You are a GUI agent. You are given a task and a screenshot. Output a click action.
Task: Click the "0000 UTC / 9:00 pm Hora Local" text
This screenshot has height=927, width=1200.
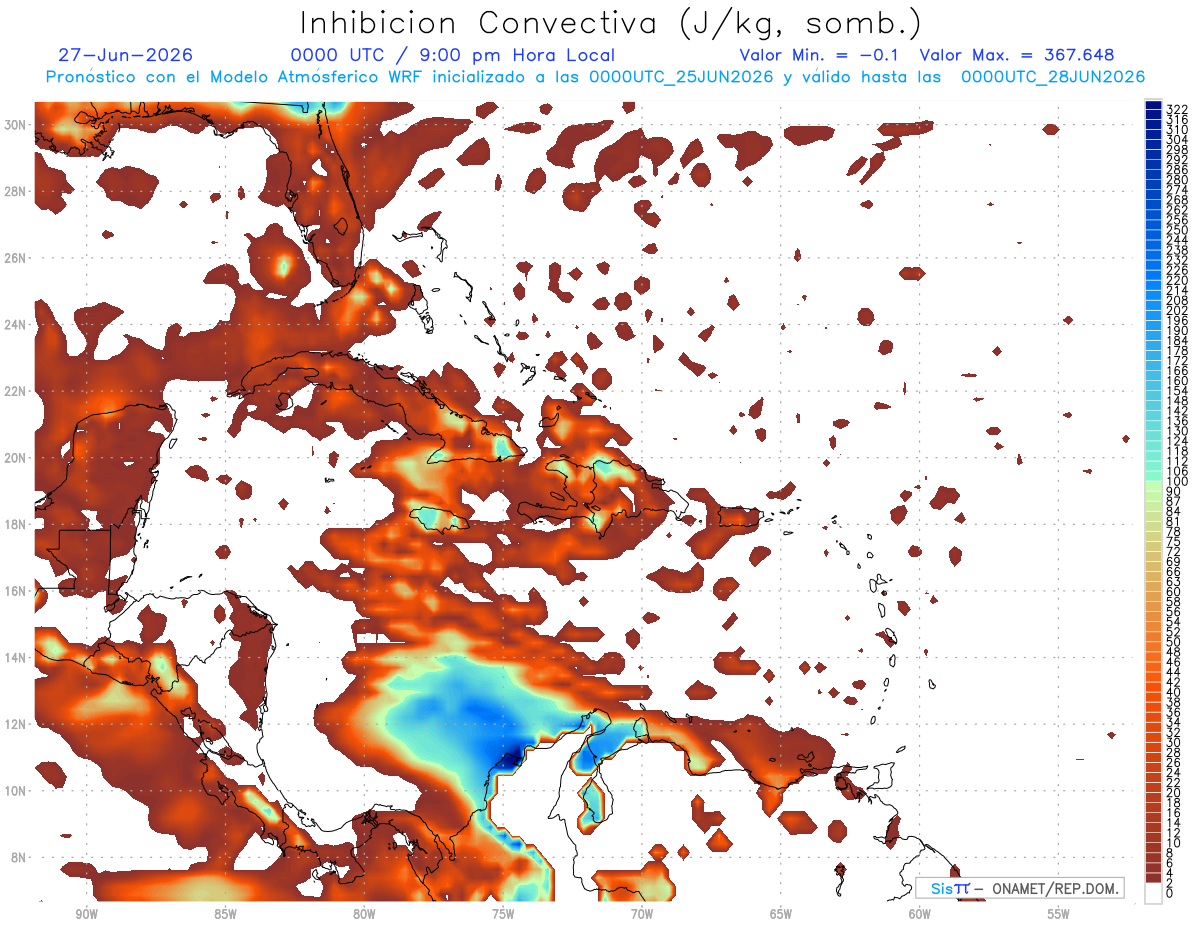pos(453,55)
